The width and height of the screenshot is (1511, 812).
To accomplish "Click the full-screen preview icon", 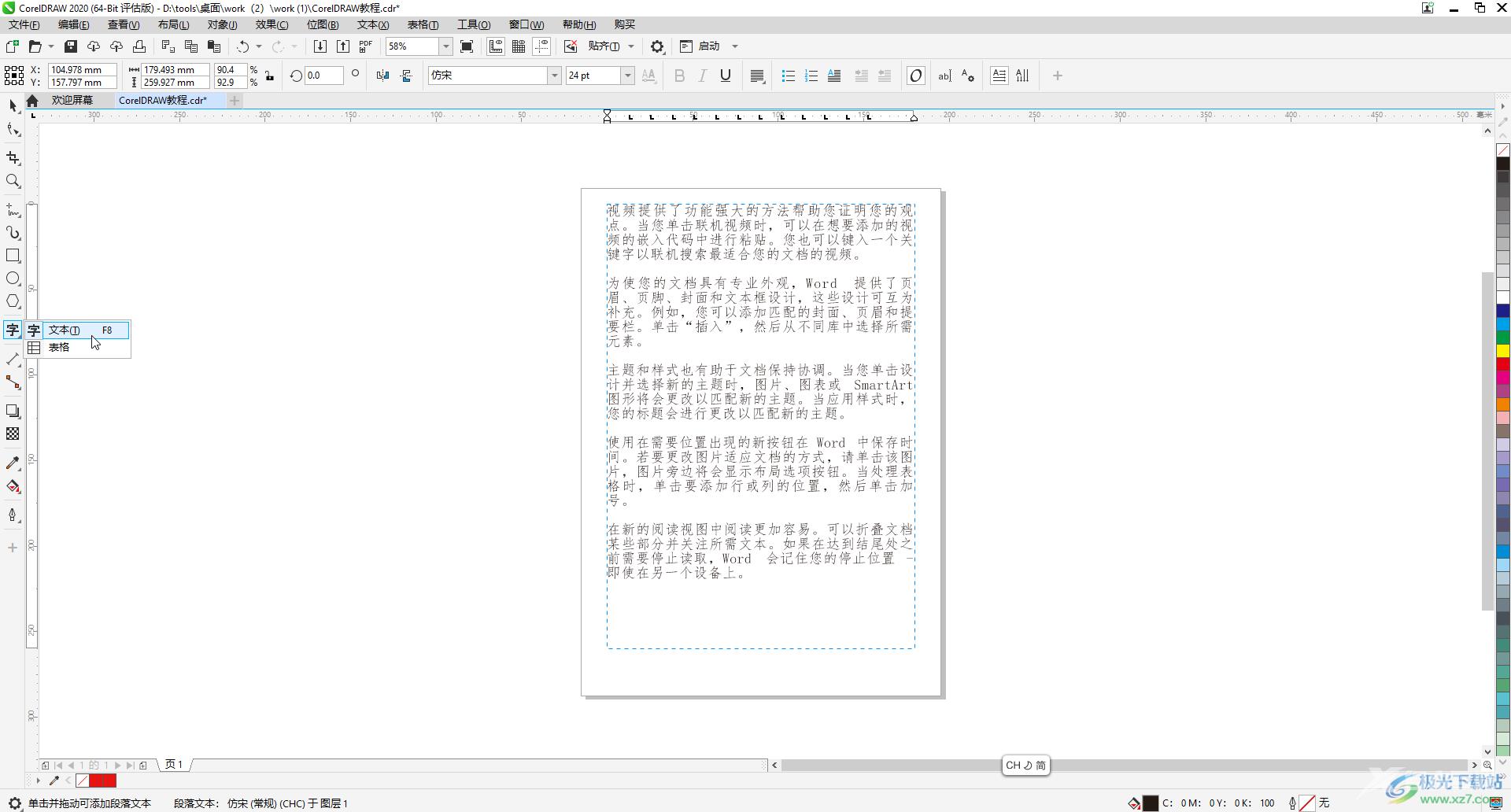I will [467, 46].
